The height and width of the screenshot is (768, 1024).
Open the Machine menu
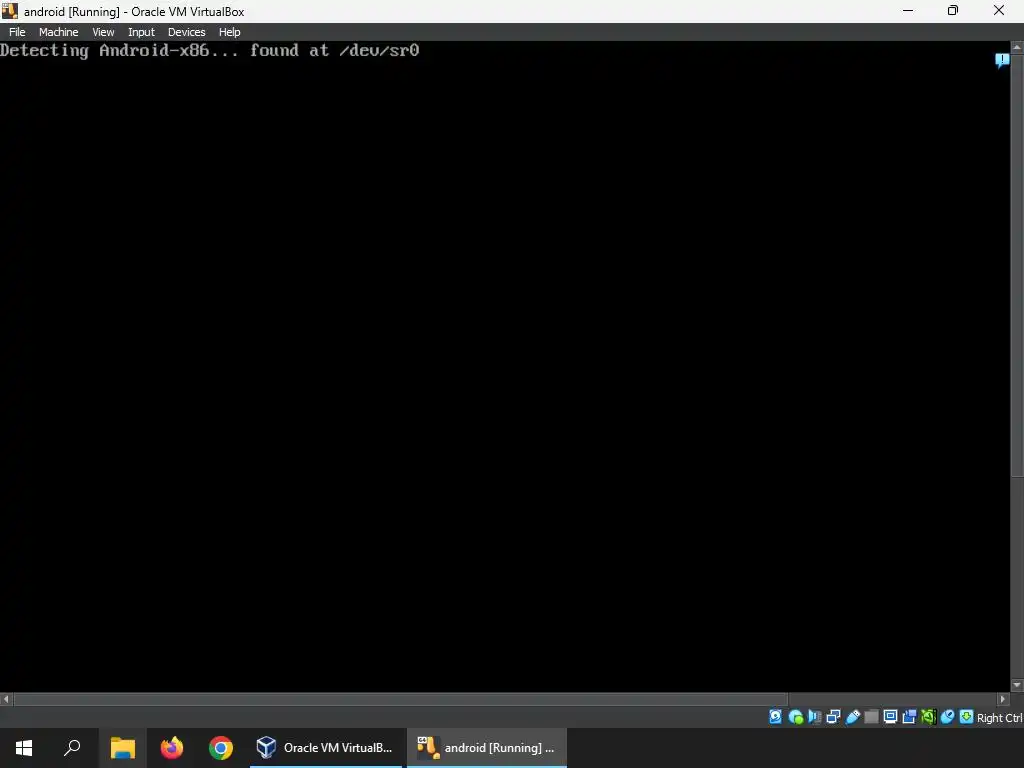tap(58, 32)
